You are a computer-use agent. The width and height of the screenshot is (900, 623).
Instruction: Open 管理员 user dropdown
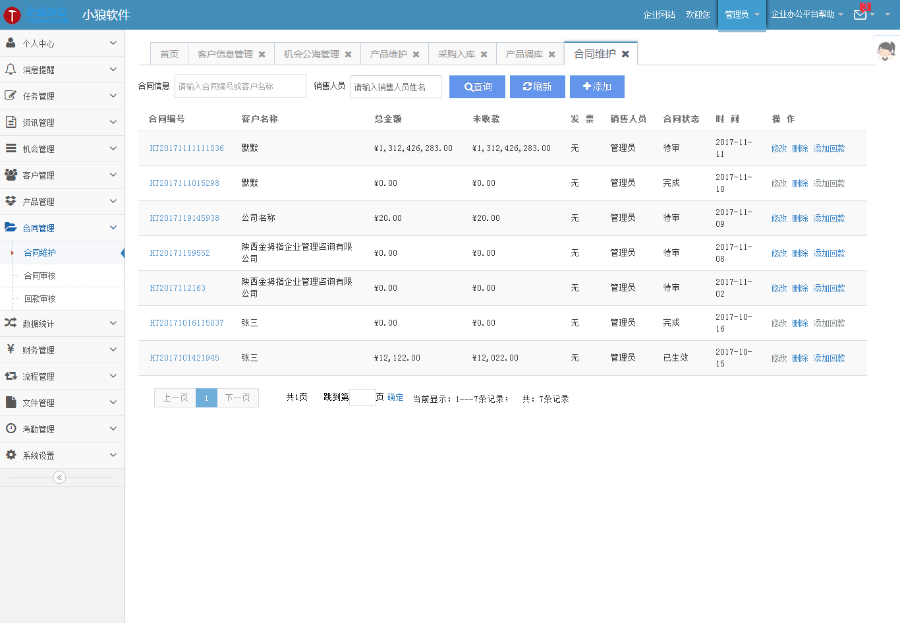coord(742,15)
